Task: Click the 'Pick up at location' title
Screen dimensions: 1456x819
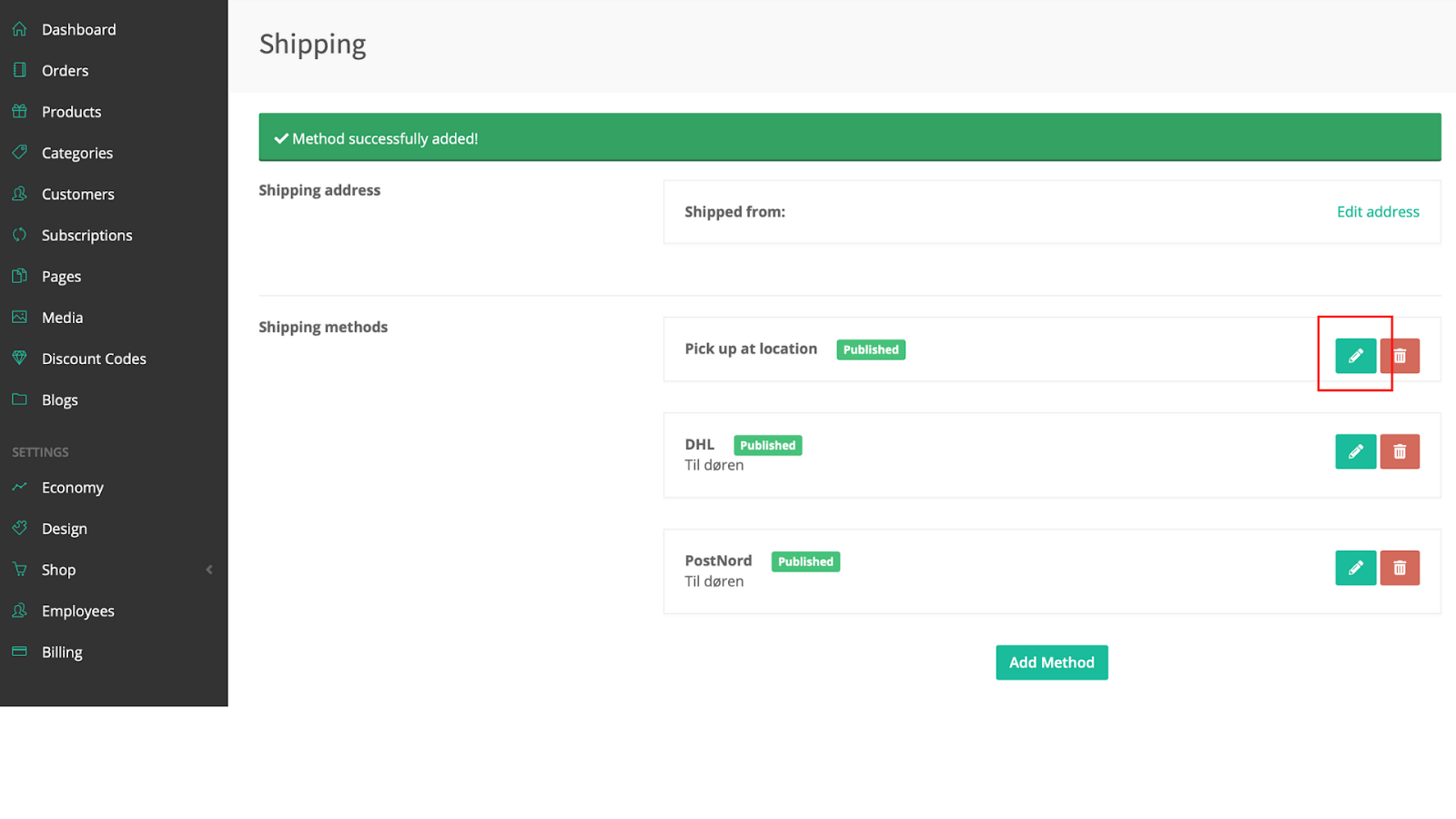Action: (751, 349)
